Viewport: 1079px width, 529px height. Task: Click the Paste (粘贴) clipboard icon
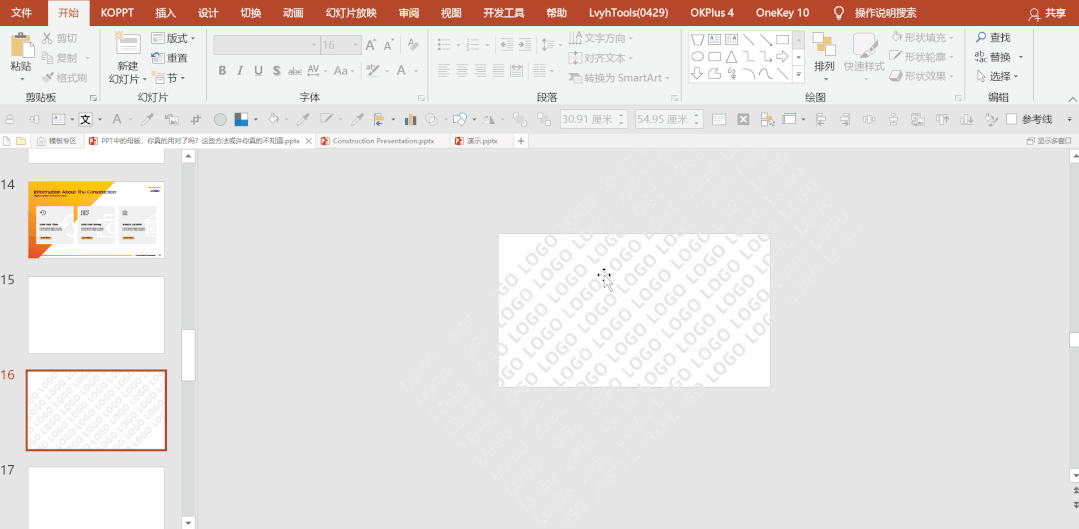tap(22, 45)
